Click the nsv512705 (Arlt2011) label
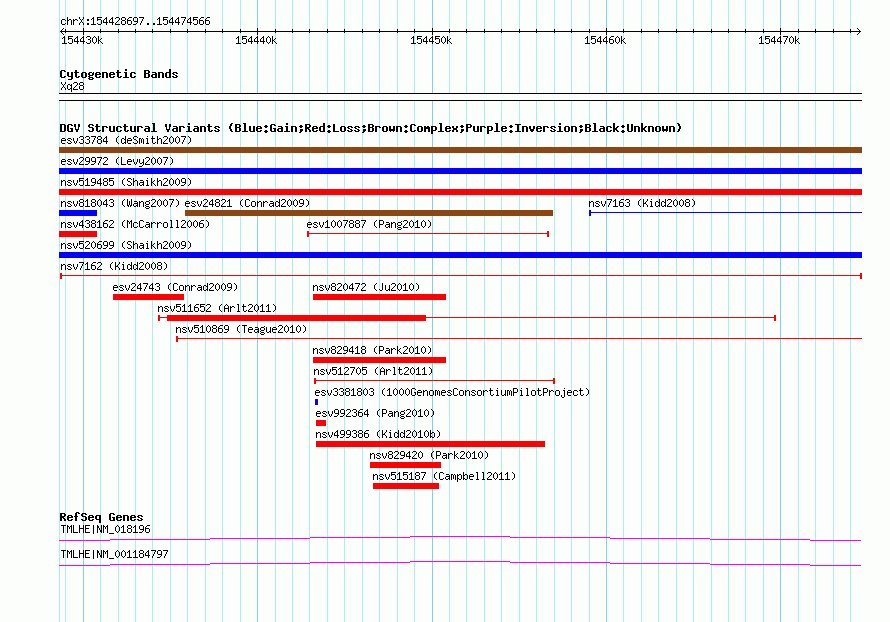Image resolution: width=890 pixels, height=622 pixels. 373,371
